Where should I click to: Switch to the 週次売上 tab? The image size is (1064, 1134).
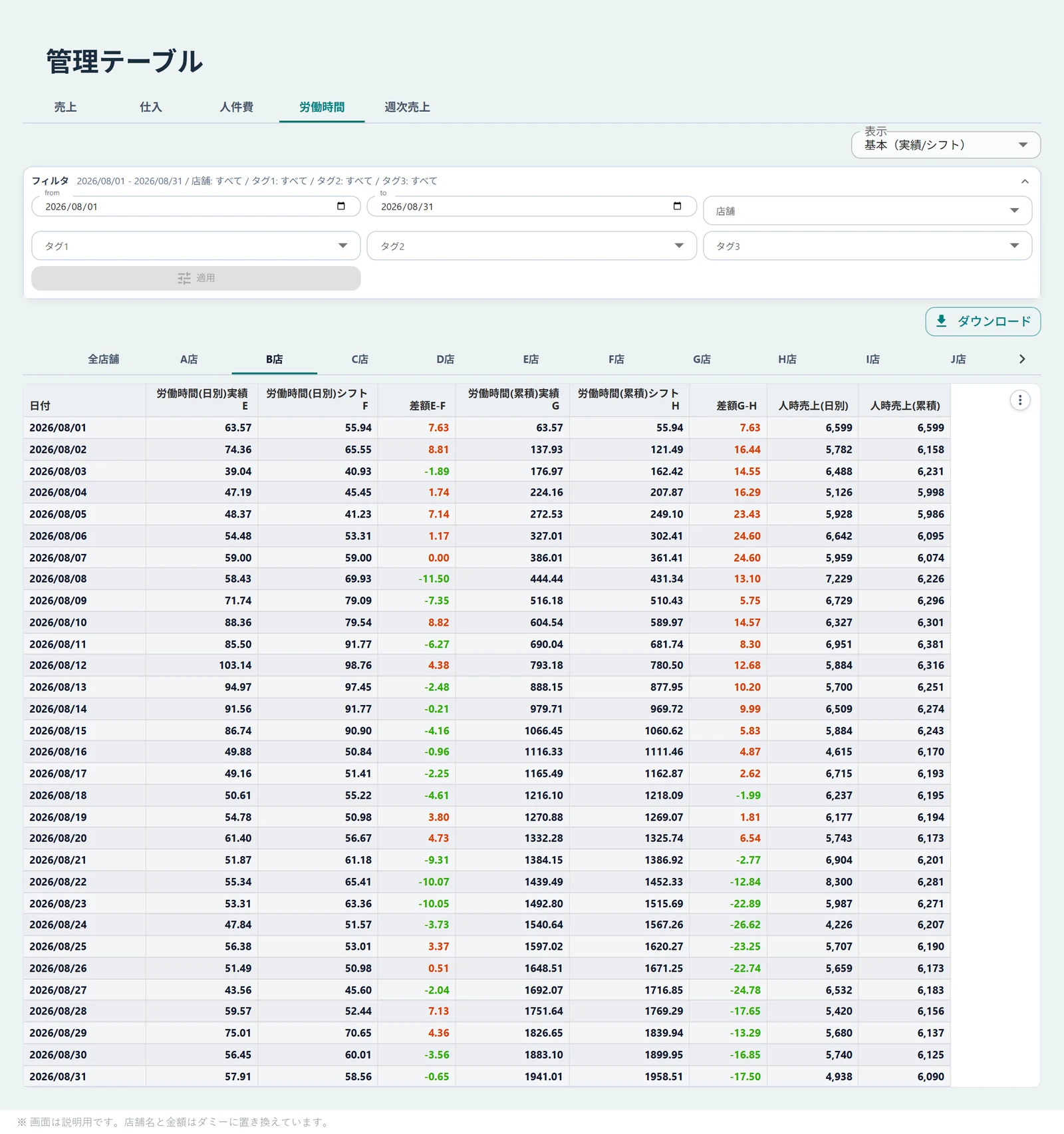click(407, 107)
